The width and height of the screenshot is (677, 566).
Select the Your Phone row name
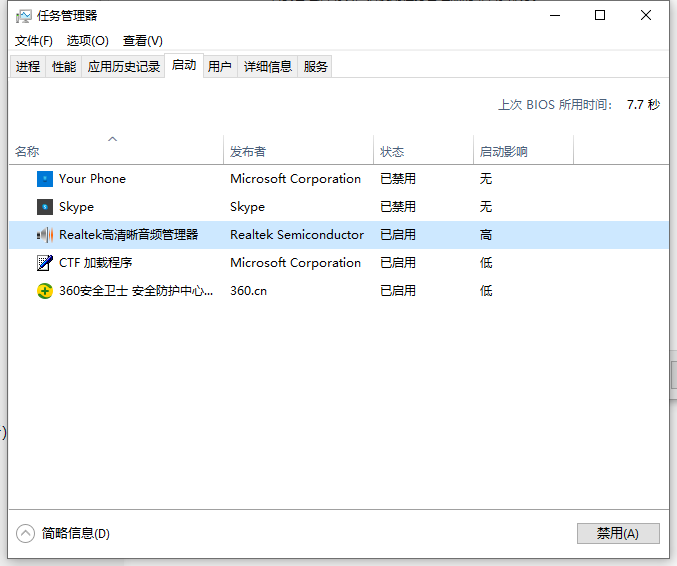(92, 179)
